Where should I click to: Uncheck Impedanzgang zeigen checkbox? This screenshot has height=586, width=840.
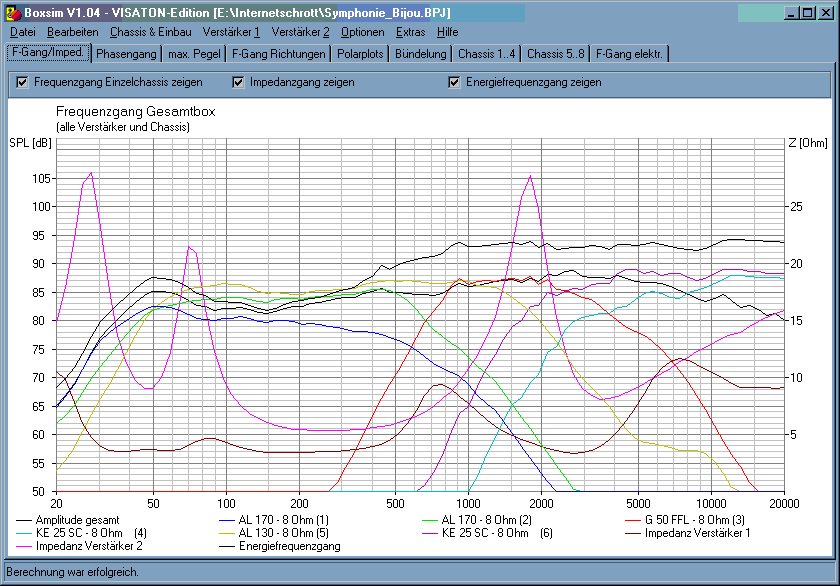point(238,82)
